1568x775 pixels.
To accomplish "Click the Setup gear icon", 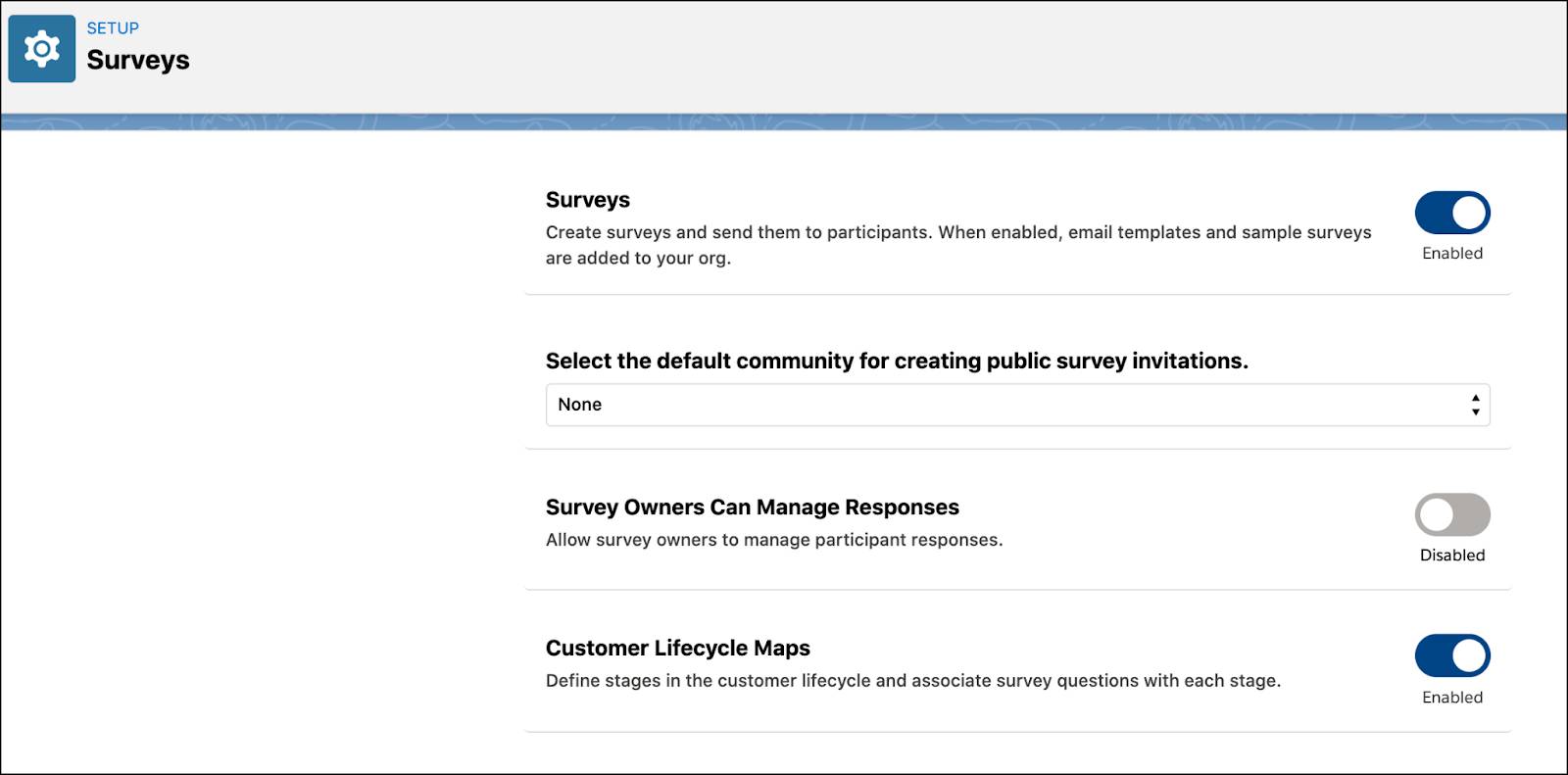I will 42,49.
